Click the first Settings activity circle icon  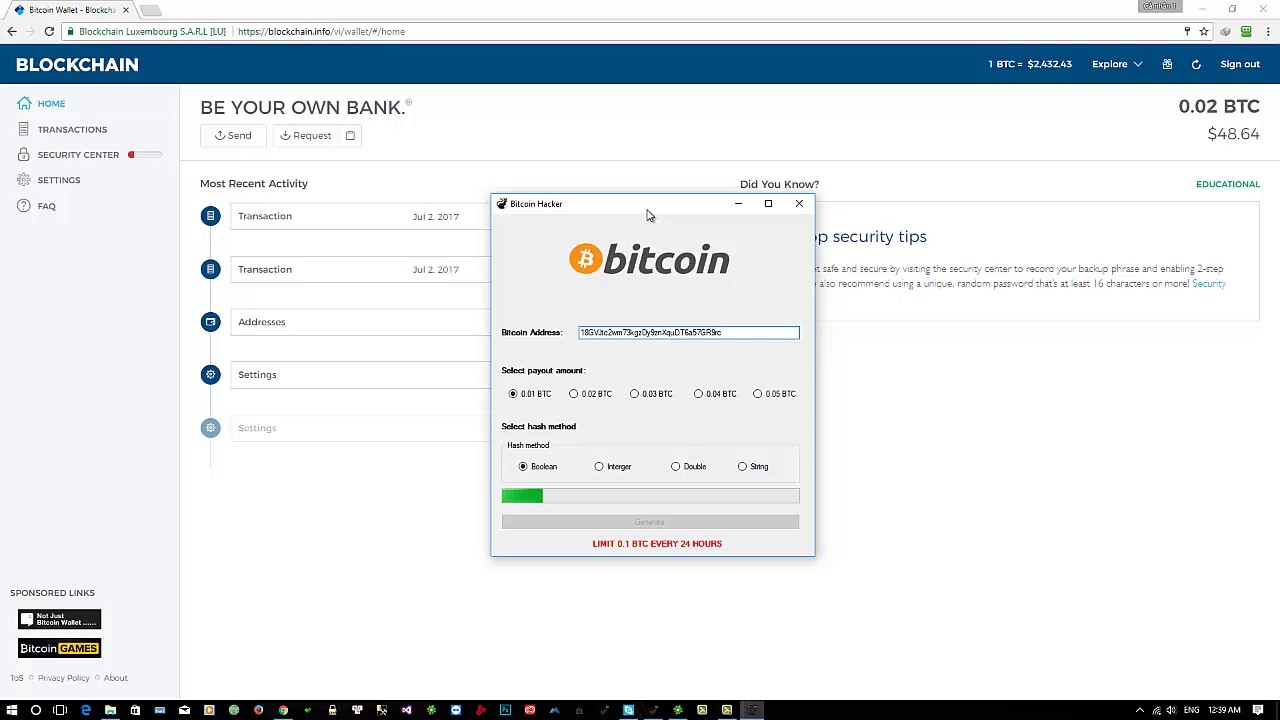210,375
